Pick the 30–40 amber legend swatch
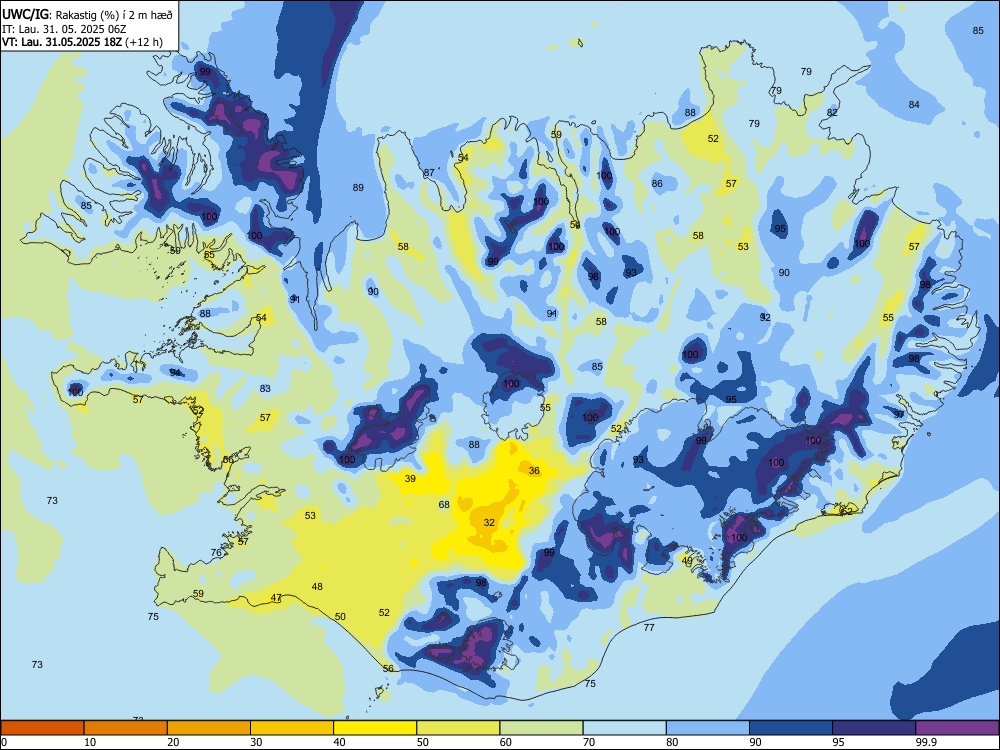The image size is (1000, 750). (x=292, y=728)
